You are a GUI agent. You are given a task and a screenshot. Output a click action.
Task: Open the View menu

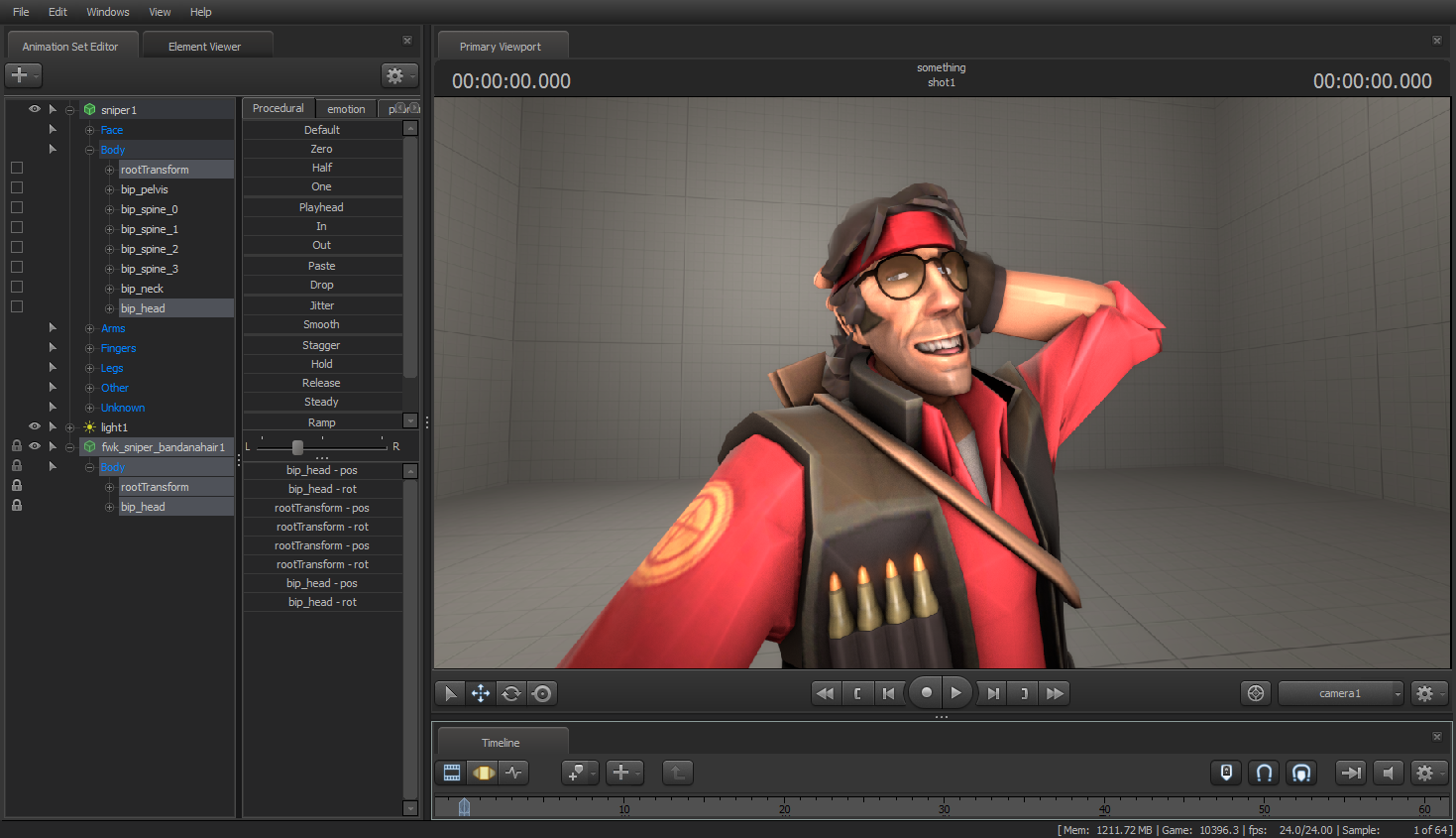(x=160, y=12)
